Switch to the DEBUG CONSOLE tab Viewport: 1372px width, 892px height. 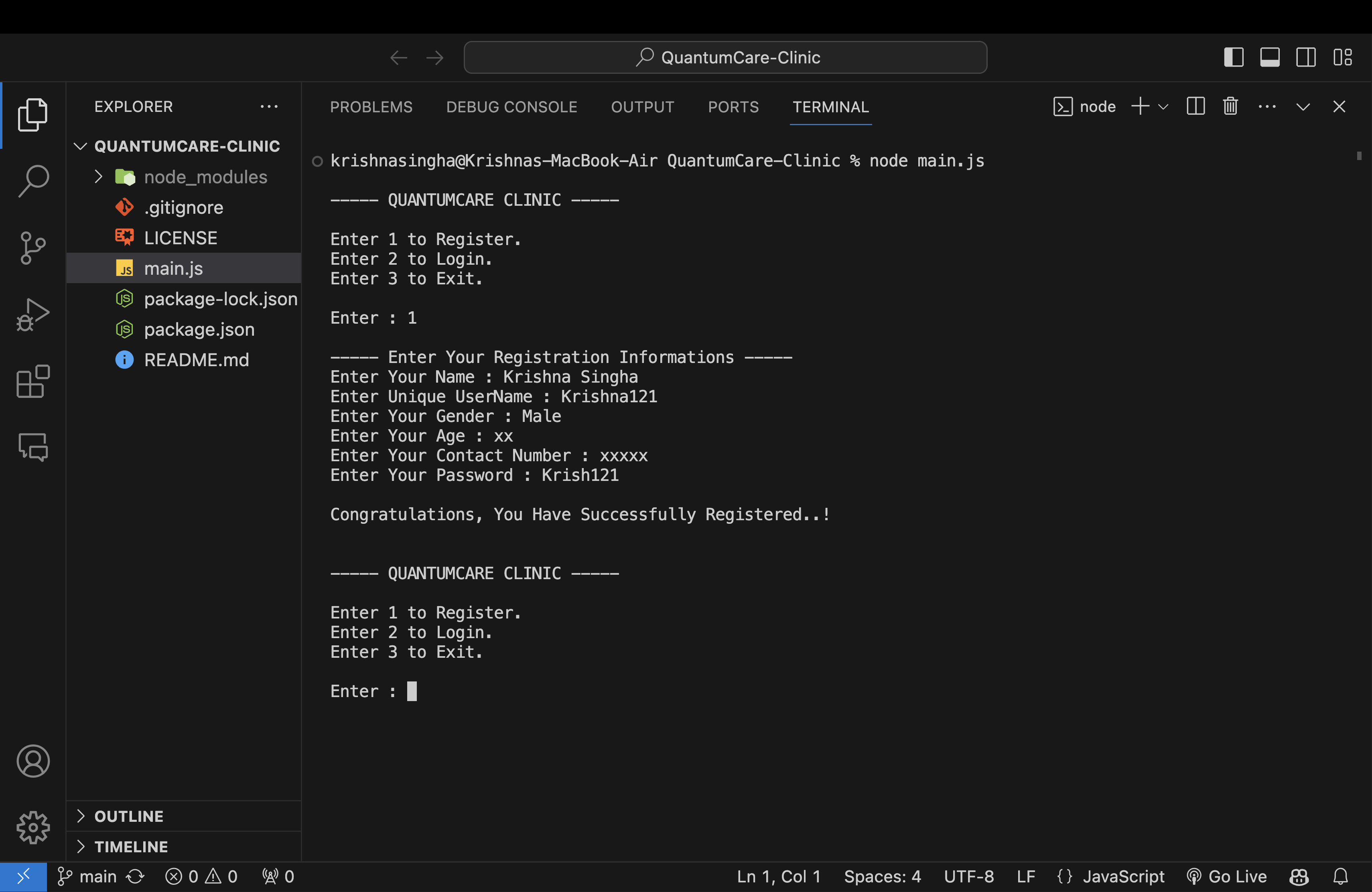click(x=511, y=107)
